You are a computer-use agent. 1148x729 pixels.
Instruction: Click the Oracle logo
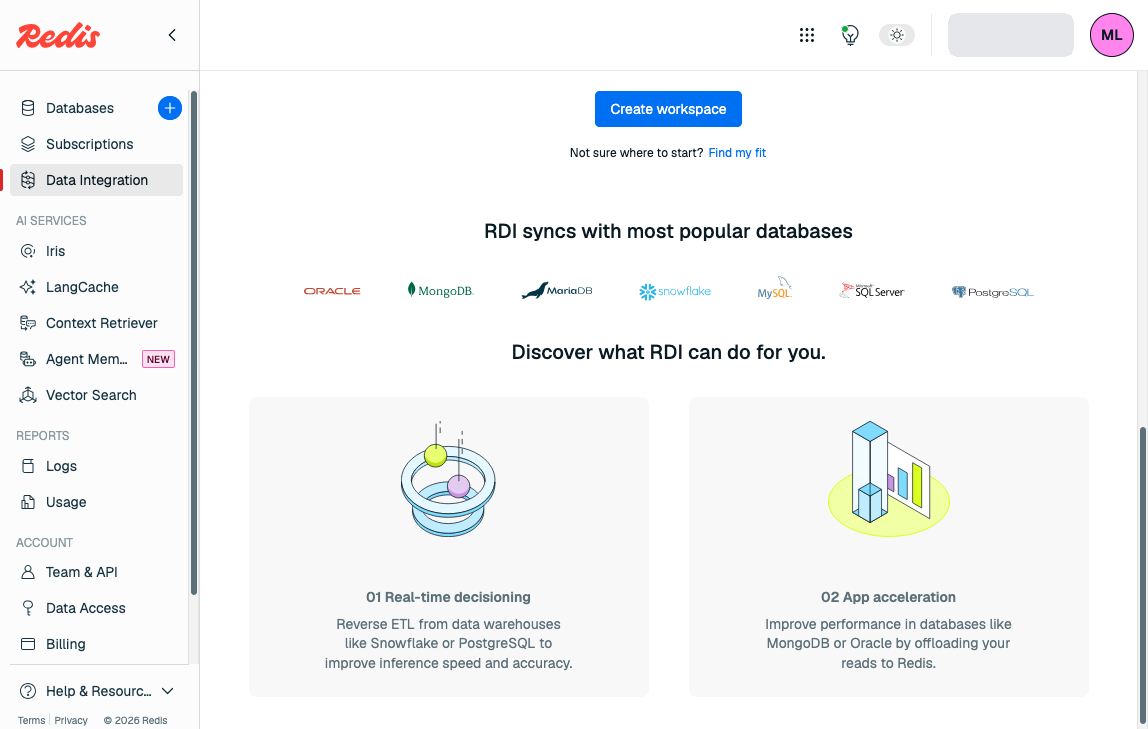332,291
